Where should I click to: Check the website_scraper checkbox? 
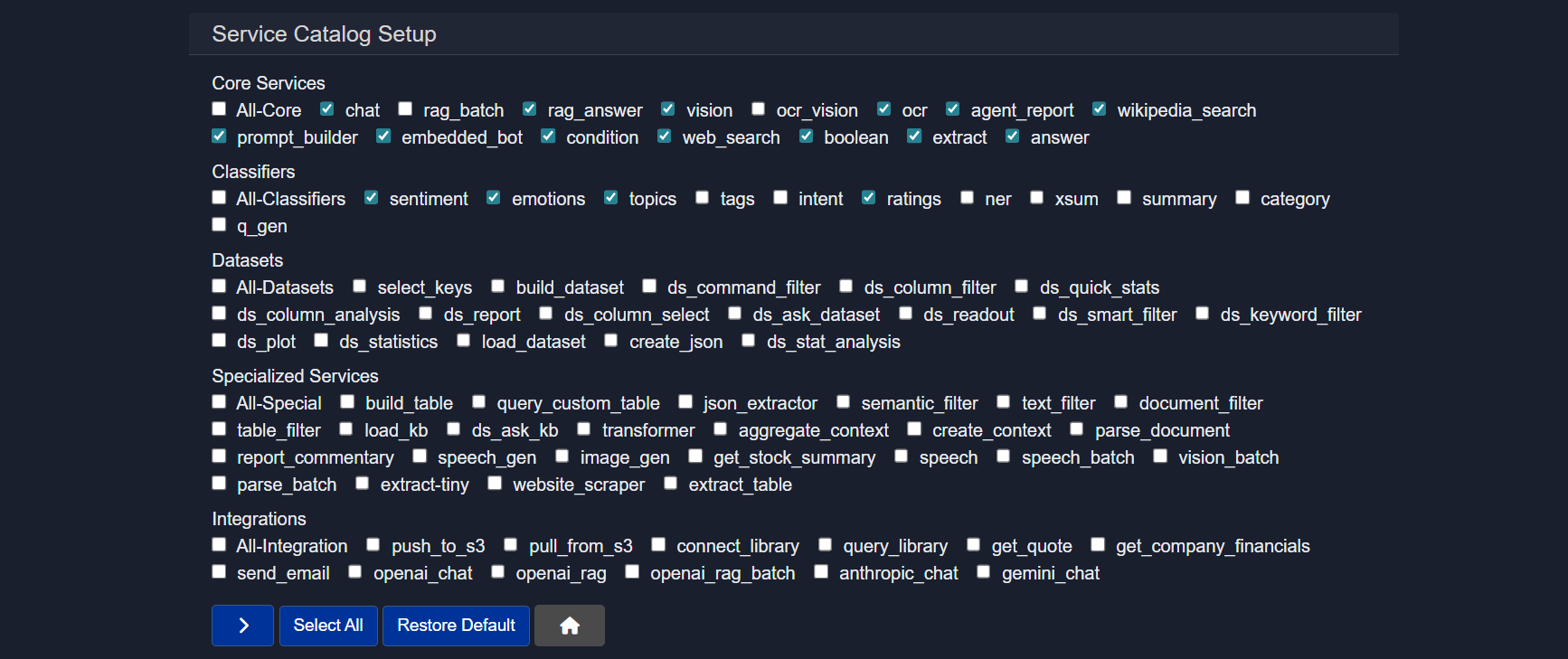(x=495, y=484)
